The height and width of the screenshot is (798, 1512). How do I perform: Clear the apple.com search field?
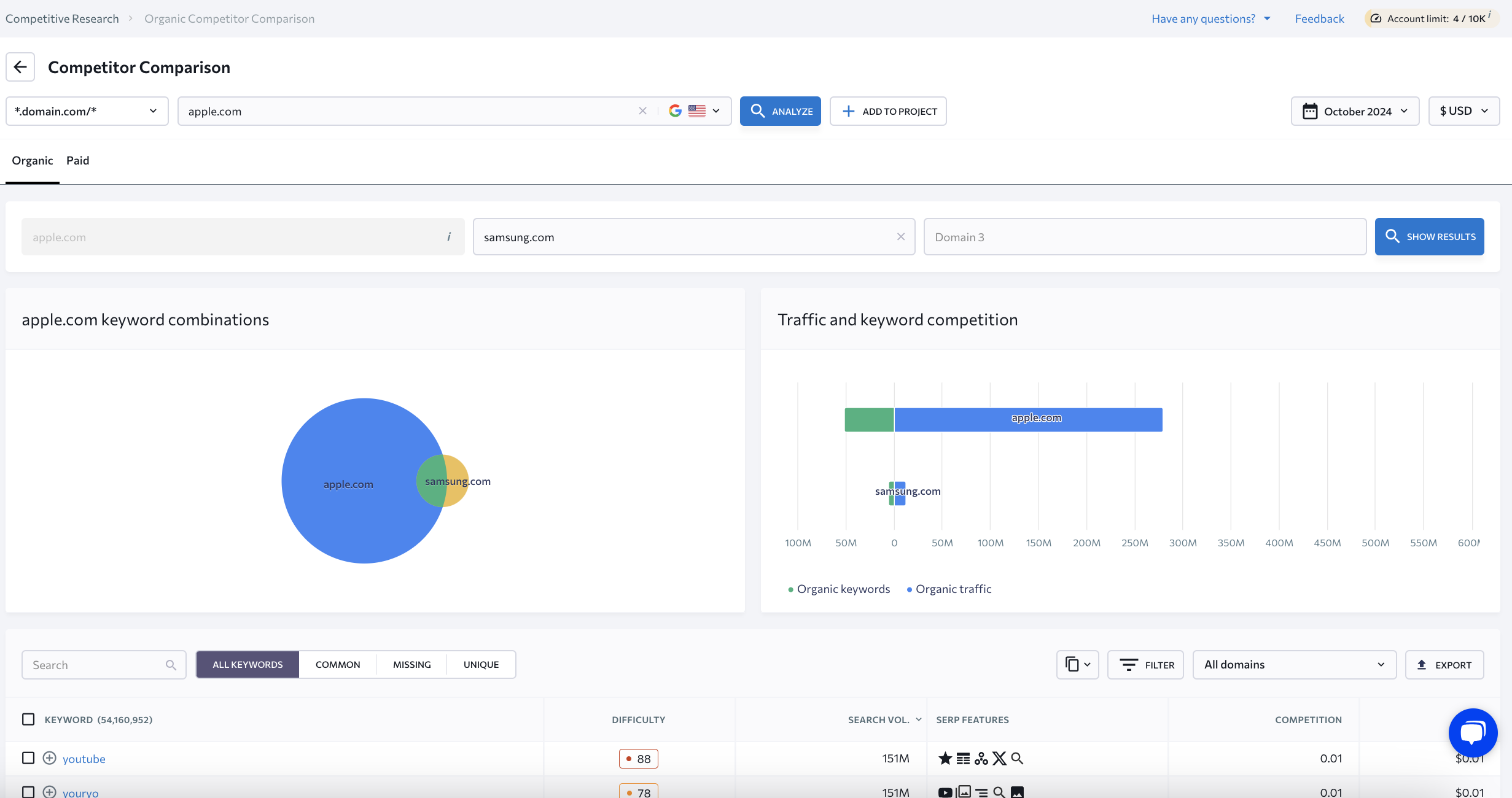(x=642, y=111)
